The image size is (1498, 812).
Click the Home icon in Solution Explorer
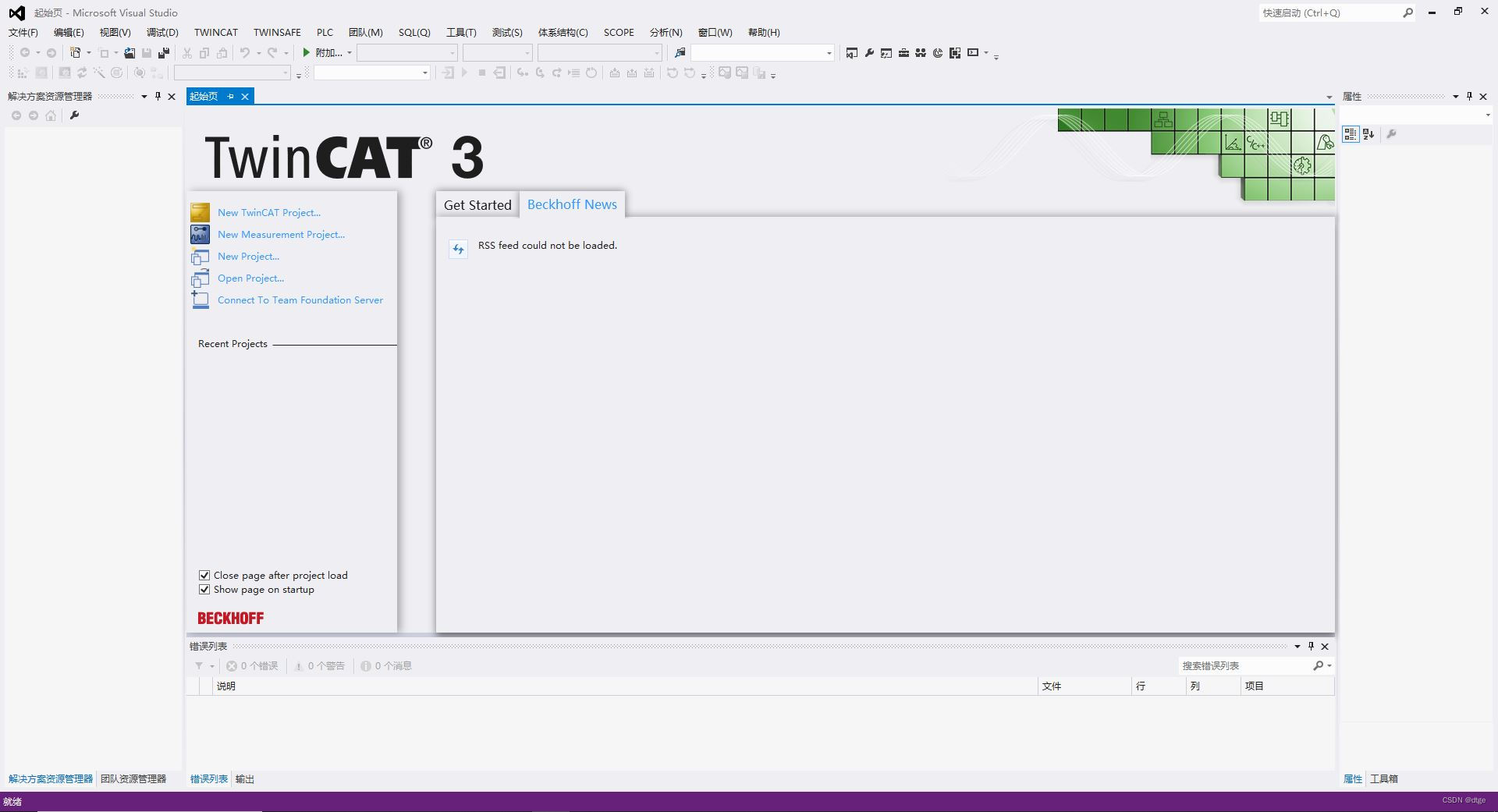[51, 115]
